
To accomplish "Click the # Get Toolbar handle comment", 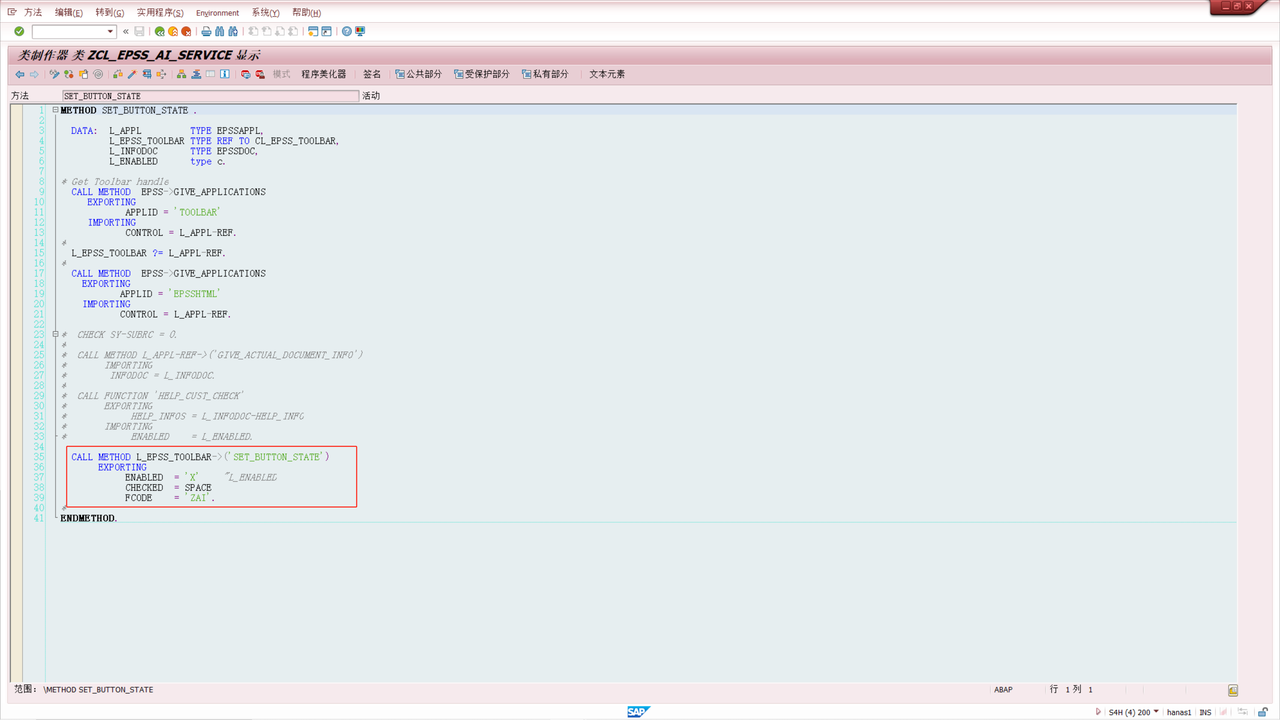I will tap(115, 182).
